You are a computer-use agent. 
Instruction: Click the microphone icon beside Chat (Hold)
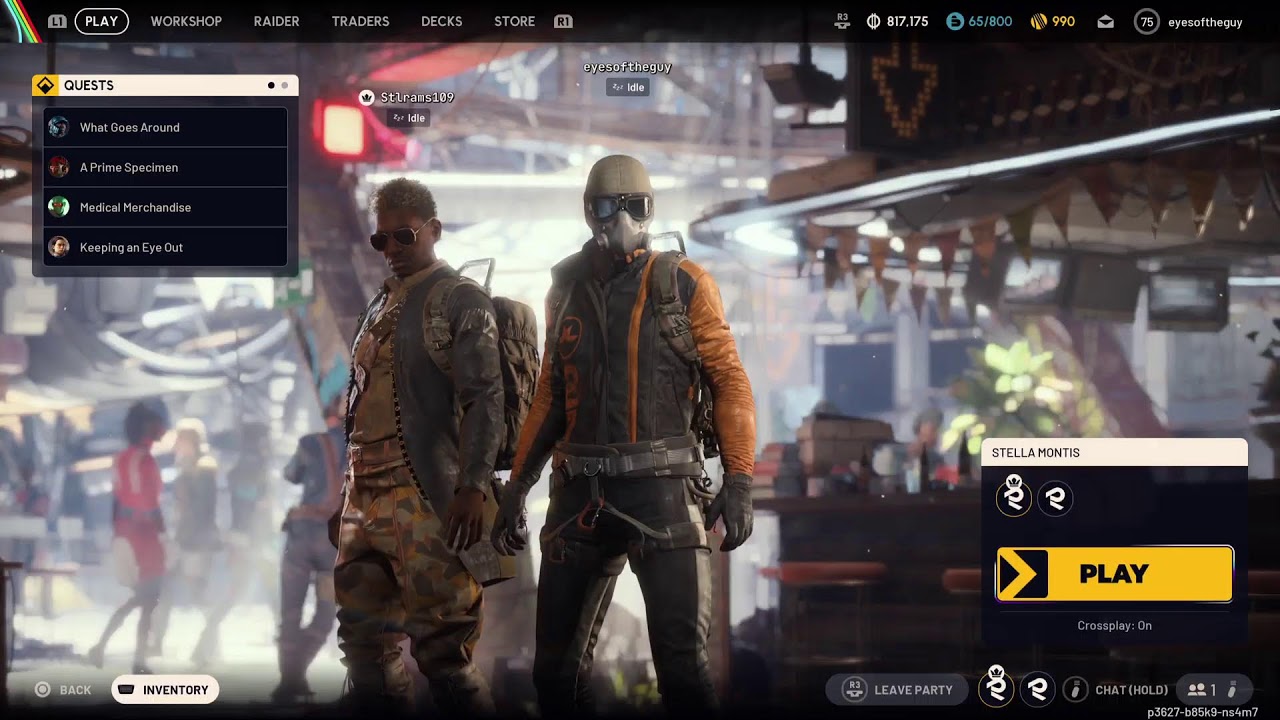click(1076, 689)
